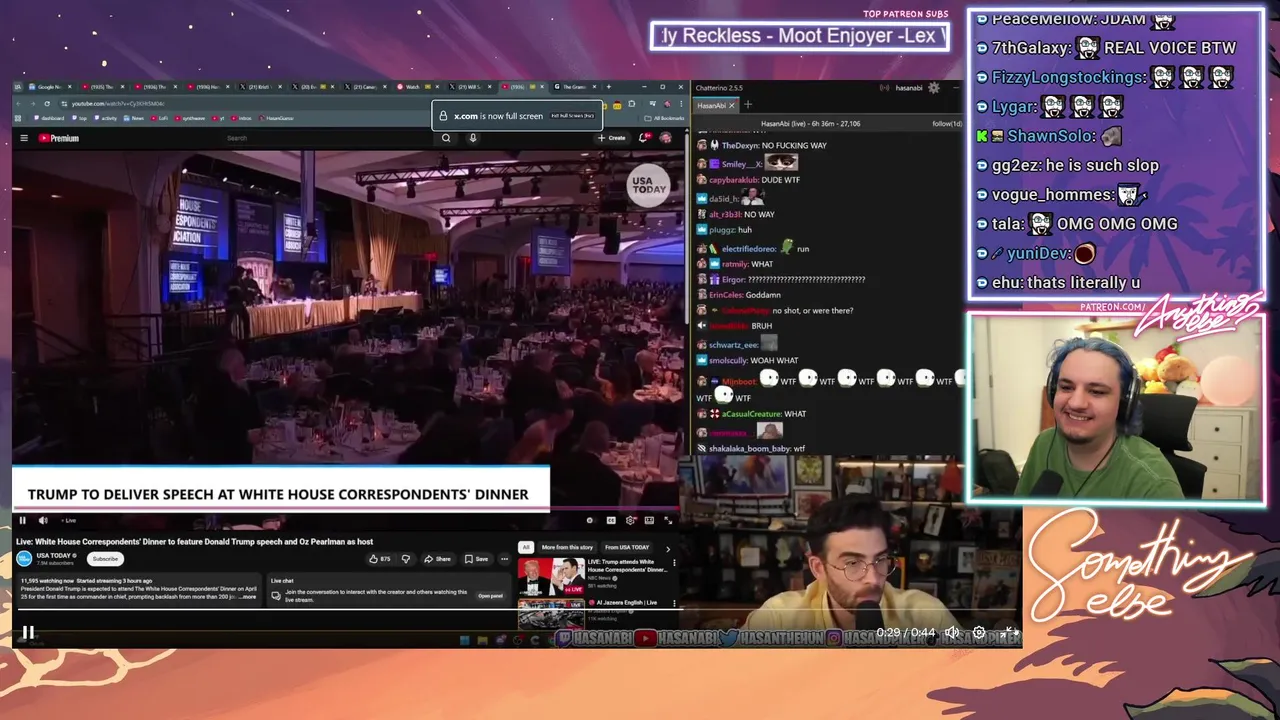Click YouTube search magnifier button
This screenshot has height=720, width=1280.
pos(446,138)
